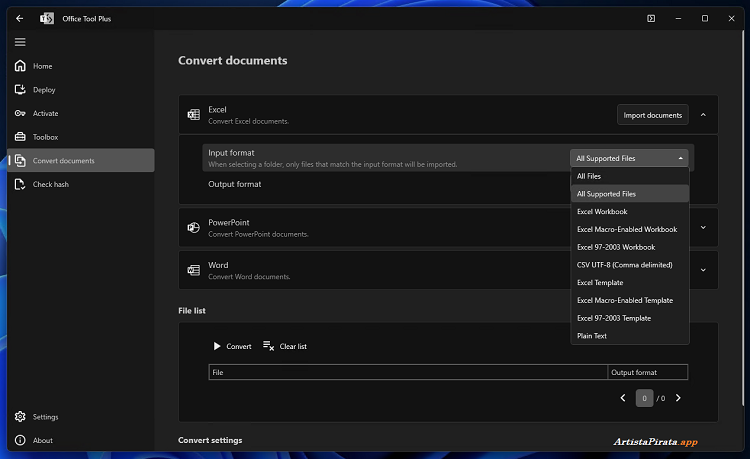The width and height of the screenshot is (750, 459).
Task: Click the Convert play icon
Action: [217, 346]
